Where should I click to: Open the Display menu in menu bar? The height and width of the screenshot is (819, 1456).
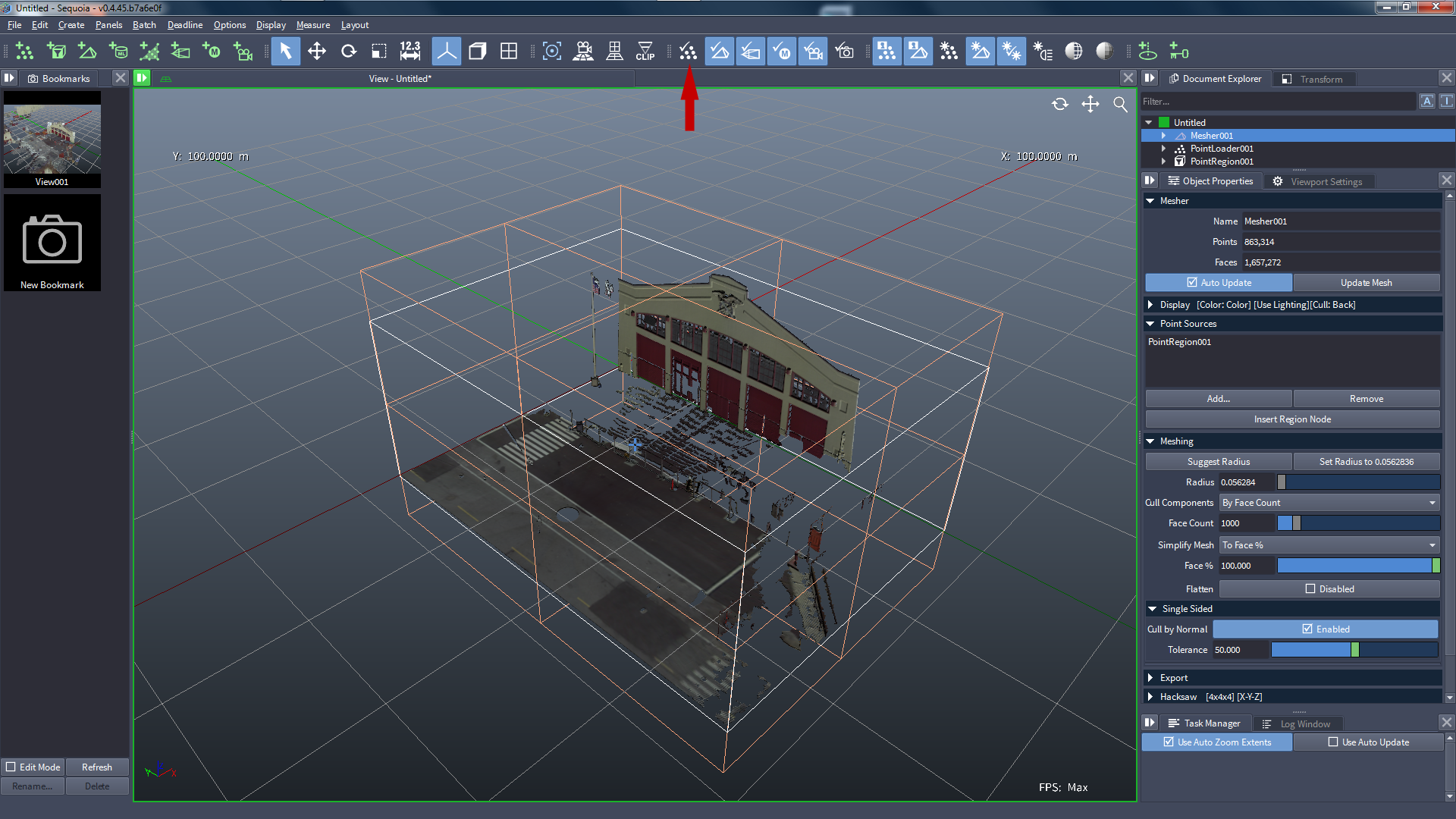click(269, 24)
